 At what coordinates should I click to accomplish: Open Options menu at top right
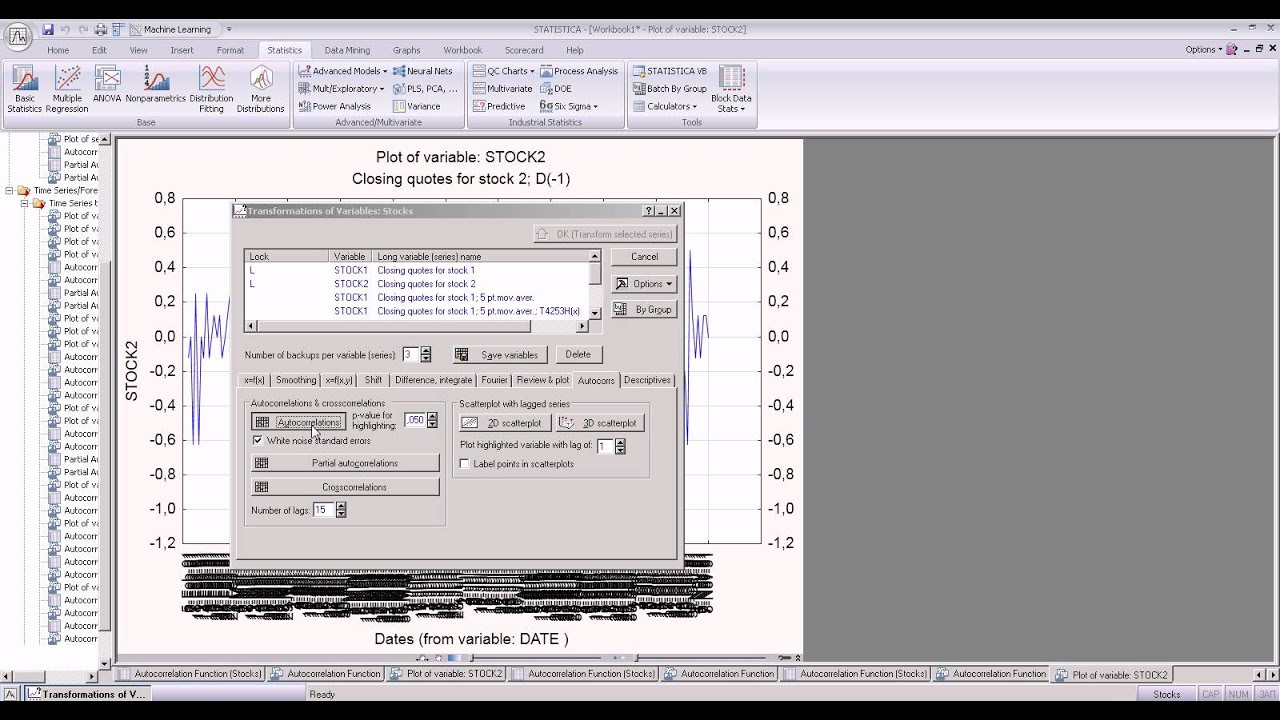pyautogui.click(x=1203, y=49)
